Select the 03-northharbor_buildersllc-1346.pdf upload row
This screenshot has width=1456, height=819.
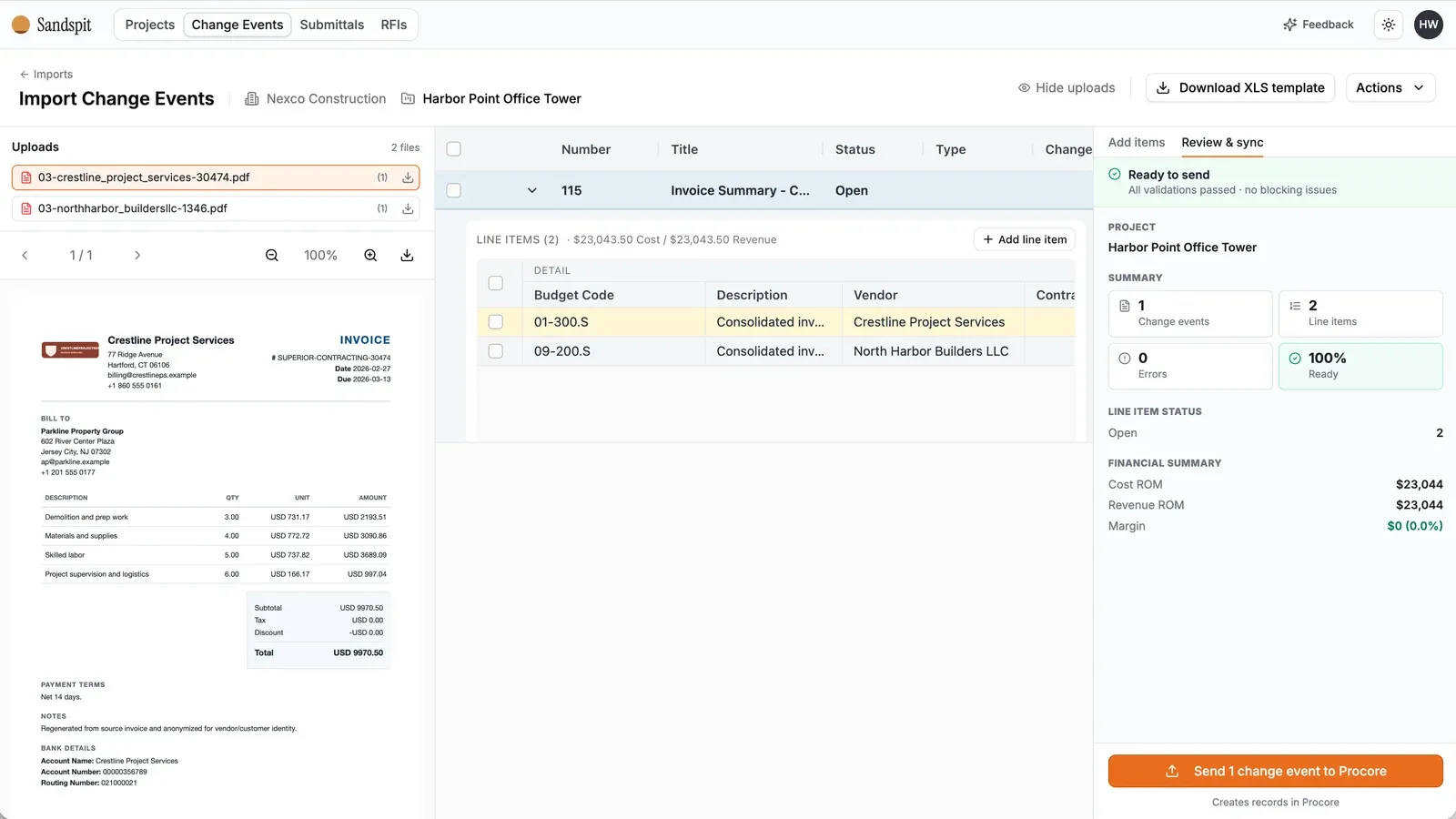click(216, 208)
